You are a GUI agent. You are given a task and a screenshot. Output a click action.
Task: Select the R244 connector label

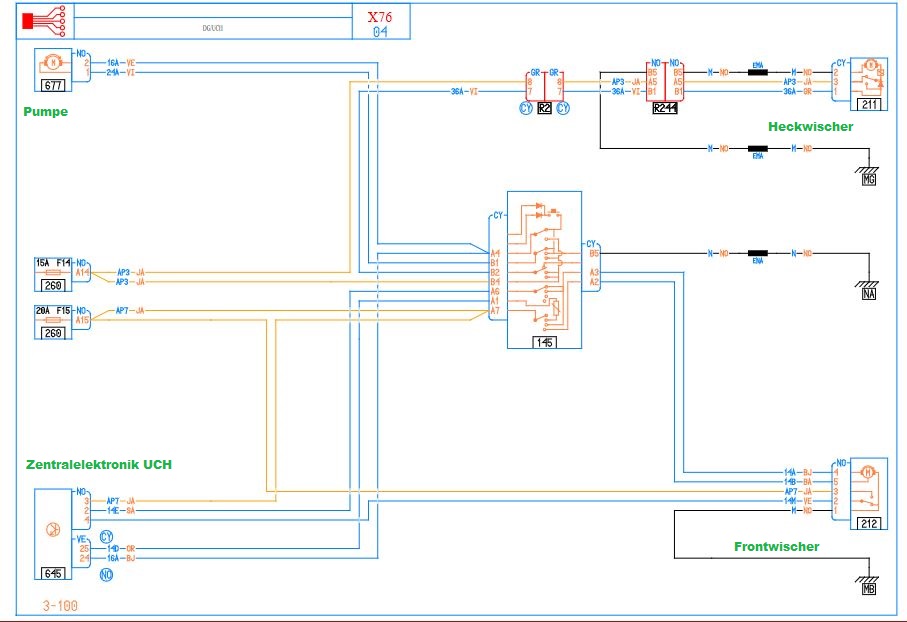[x=664, y=108]
